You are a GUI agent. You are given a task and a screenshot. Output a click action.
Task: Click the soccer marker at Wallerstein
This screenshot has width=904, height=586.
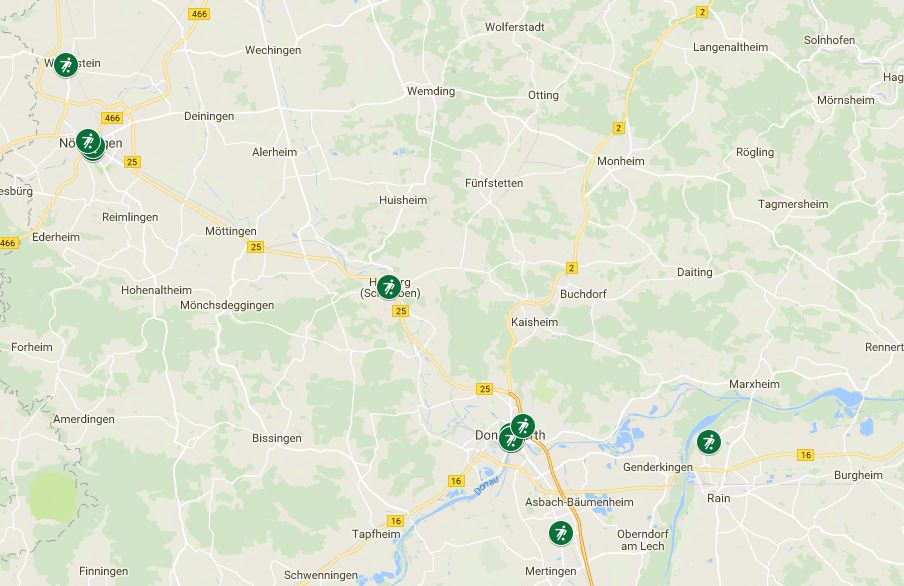point(66,65)
